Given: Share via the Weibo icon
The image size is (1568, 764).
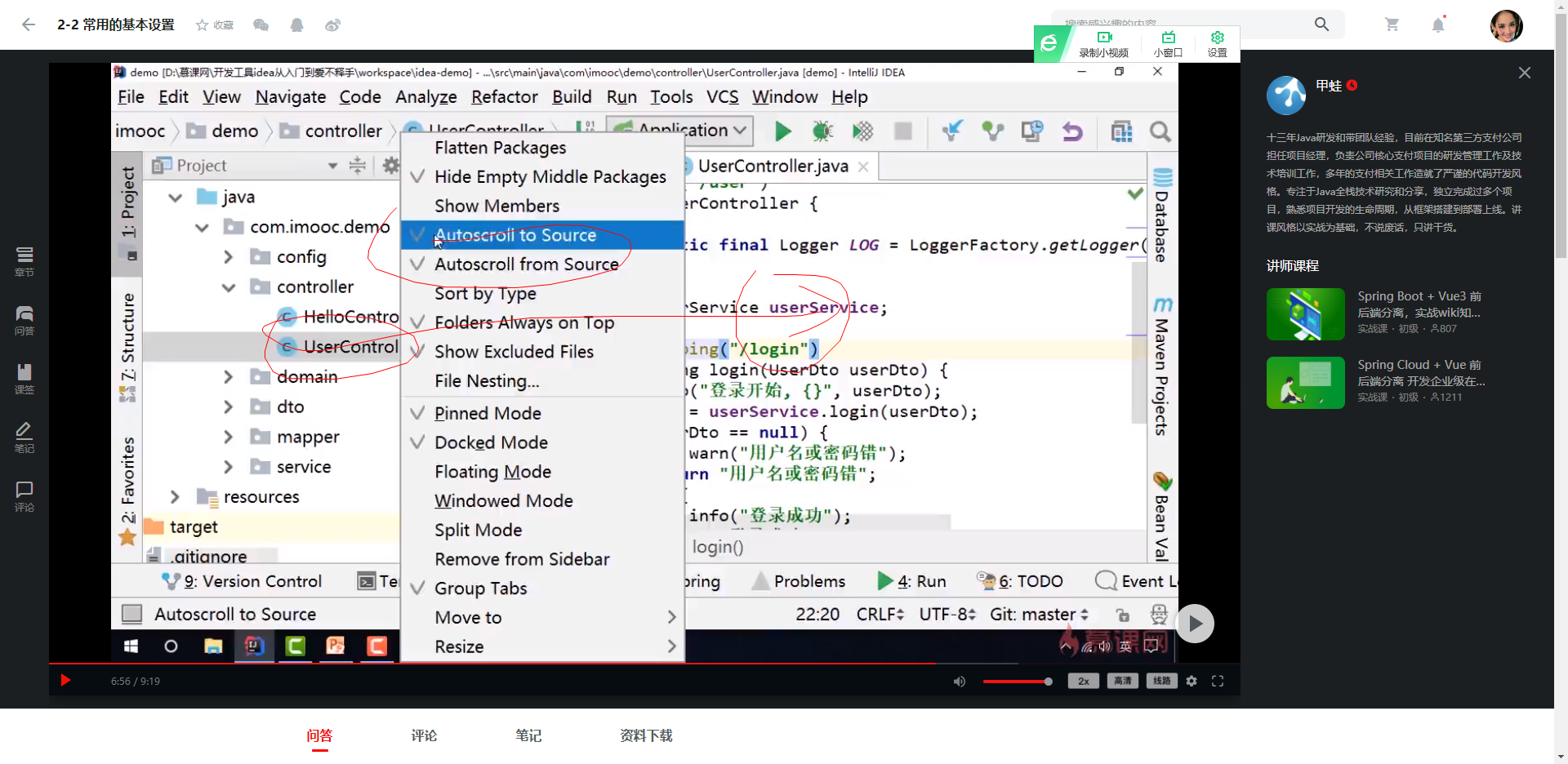Looking at the screenshot, I should tap(332, 25).
